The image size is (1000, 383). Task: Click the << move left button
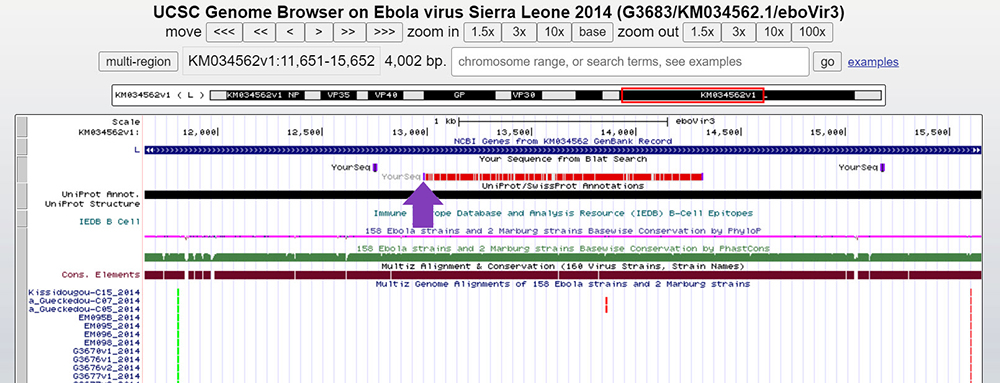pyautogui.click(x=260, y=33)
